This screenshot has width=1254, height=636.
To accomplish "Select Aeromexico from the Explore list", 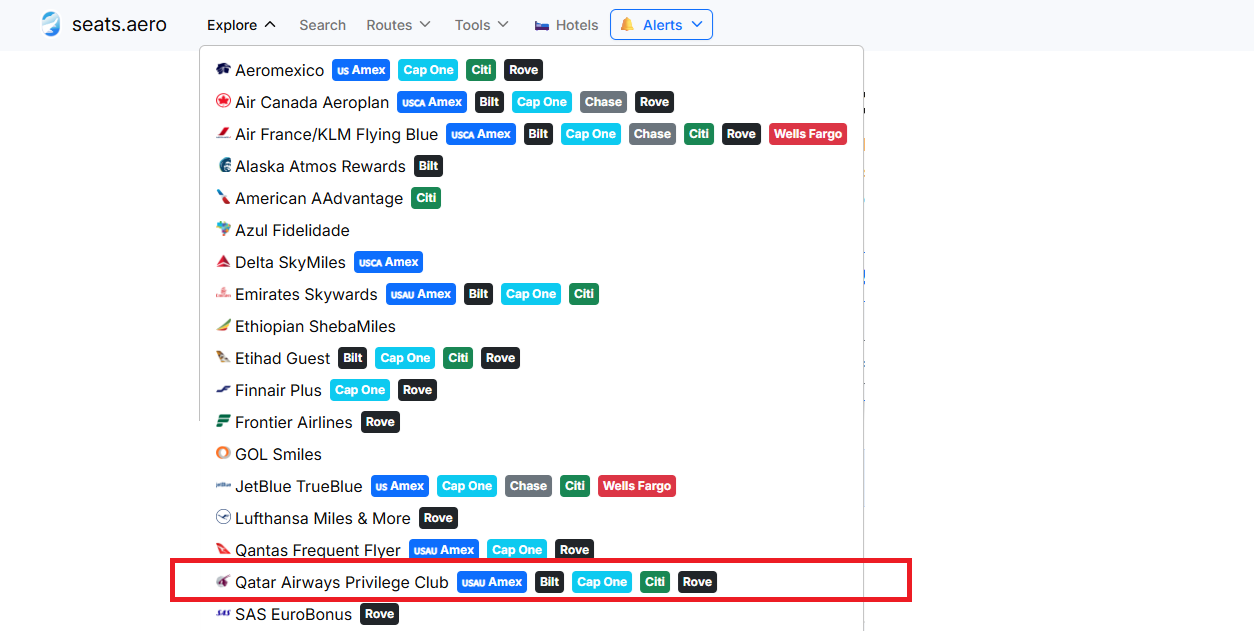I will pos(279,70).
